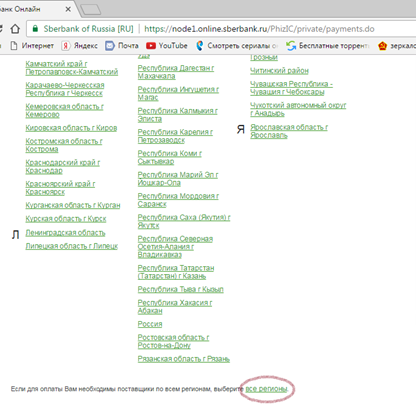The width and height of the screenshot is (416, 416).
Task: Select Краснодарский край г Краснодар
Action: tap(63, 166)
